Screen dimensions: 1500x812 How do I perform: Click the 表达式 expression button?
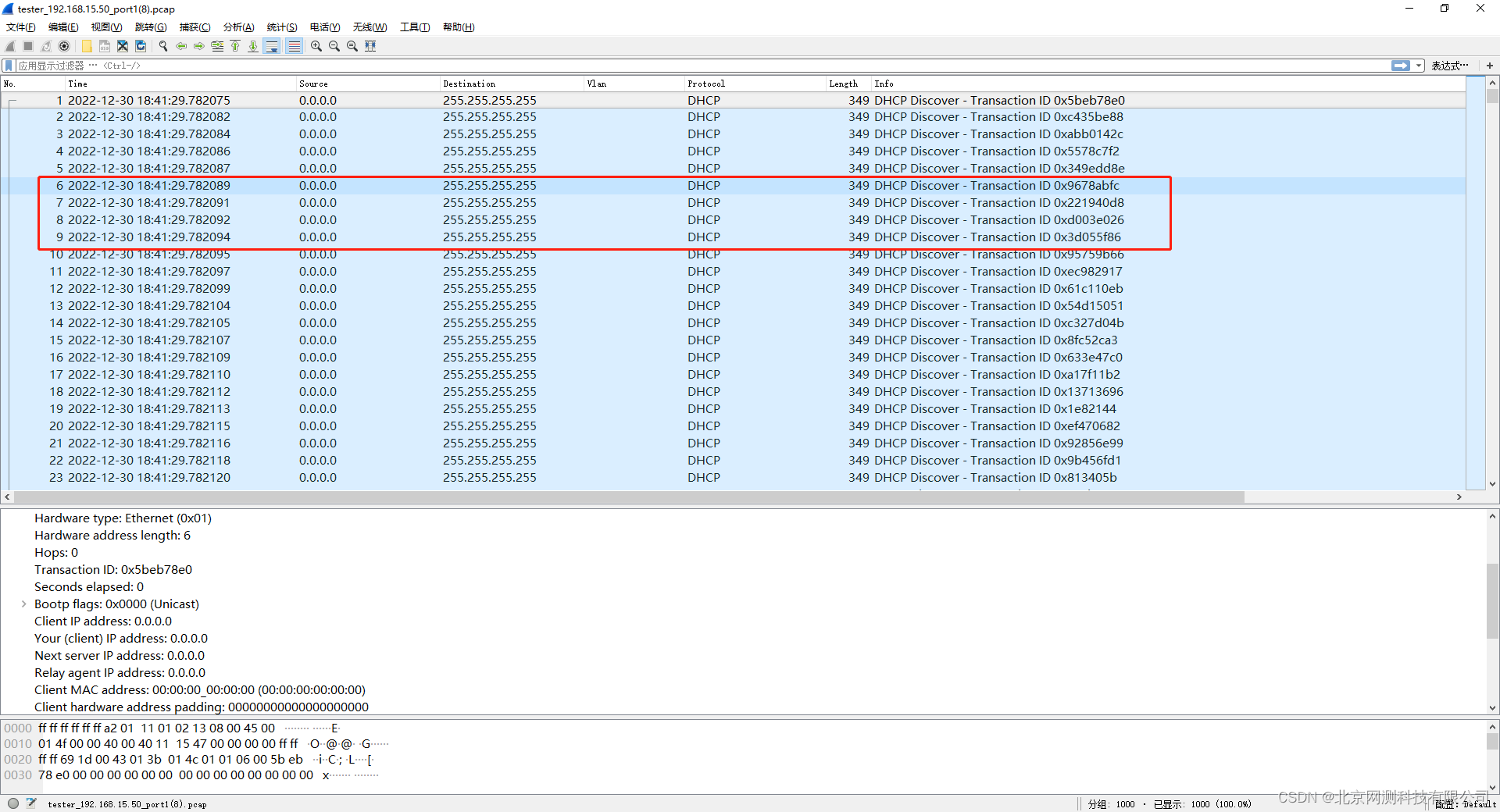1450,66
